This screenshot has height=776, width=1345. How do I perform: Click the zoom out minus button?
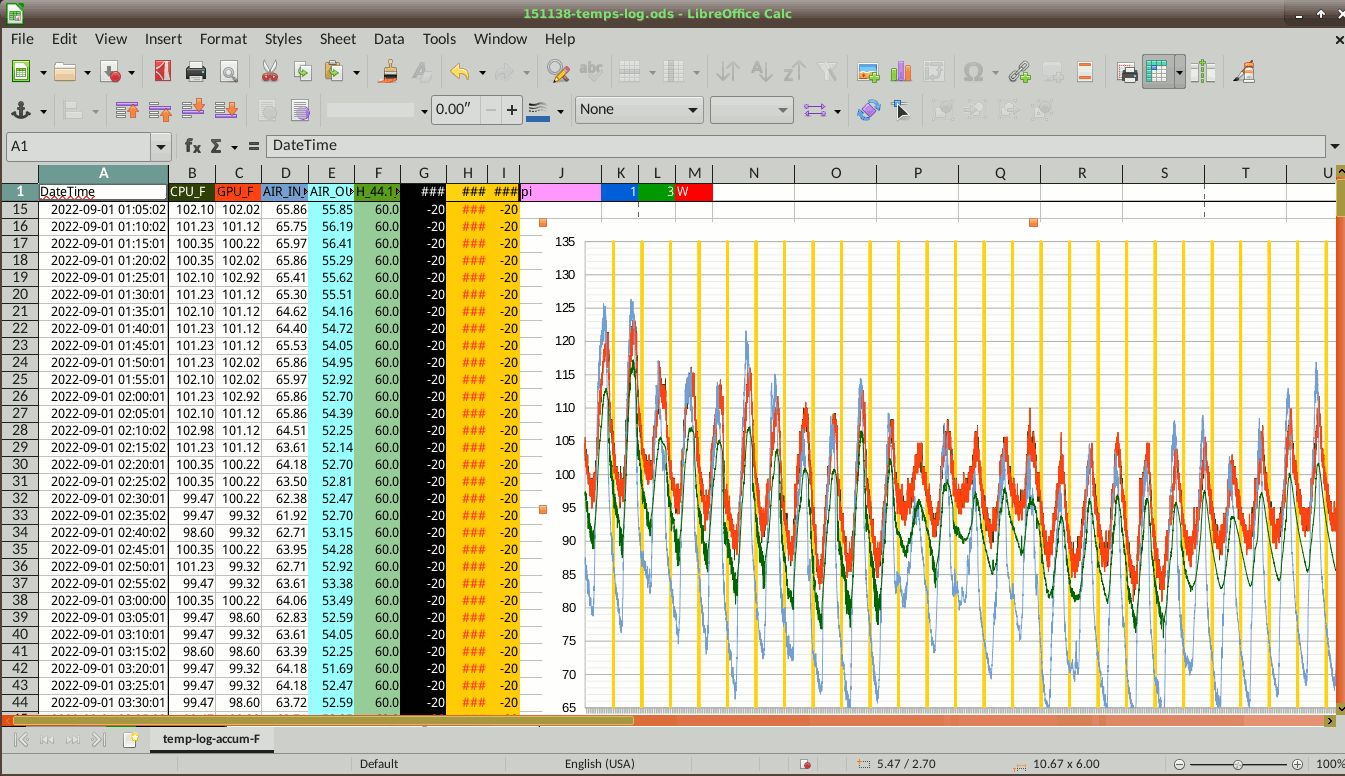click(1180, 764)
